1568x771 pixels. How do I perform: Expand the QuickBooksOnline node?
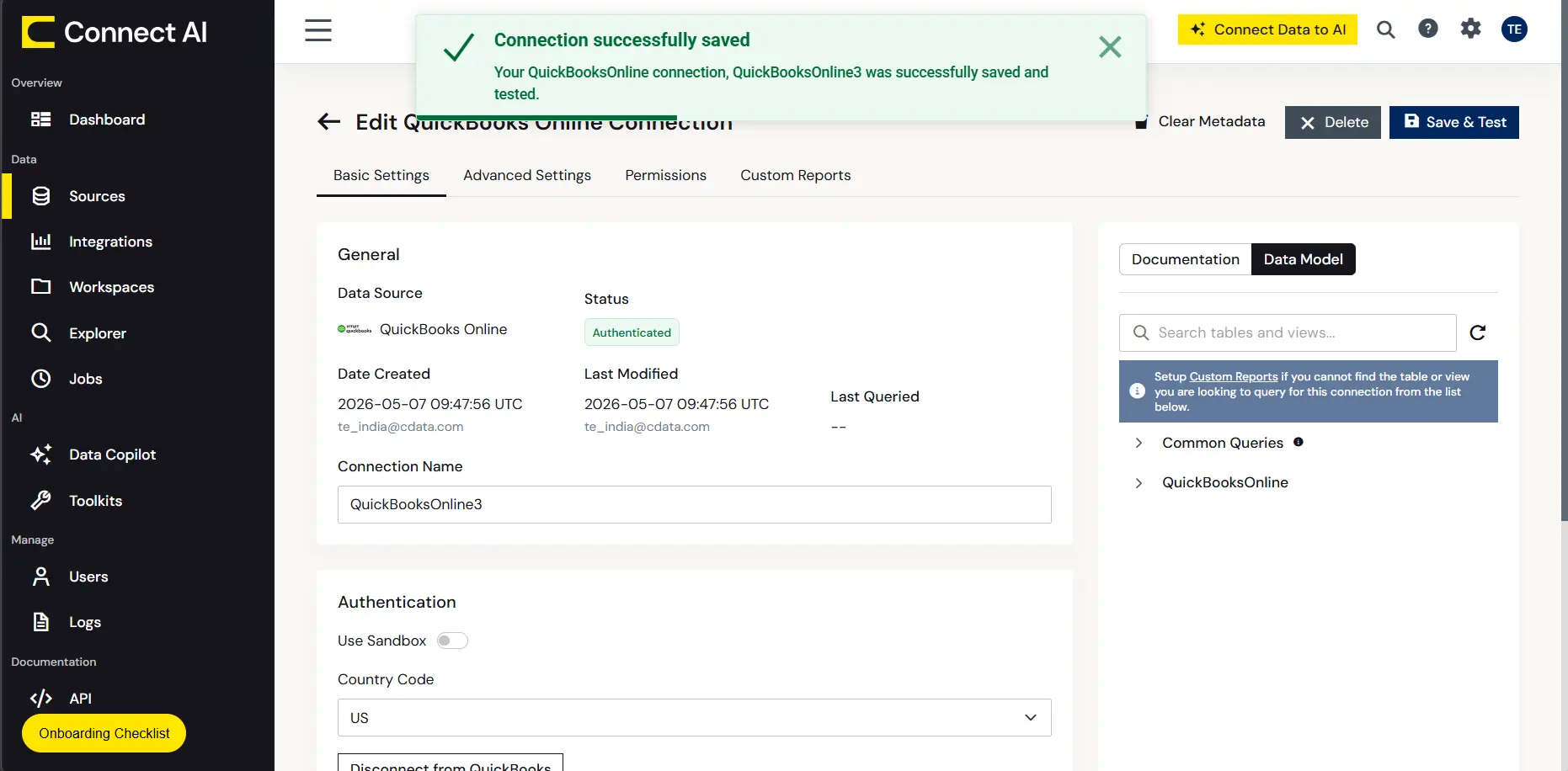click(x=1139, y=483)
